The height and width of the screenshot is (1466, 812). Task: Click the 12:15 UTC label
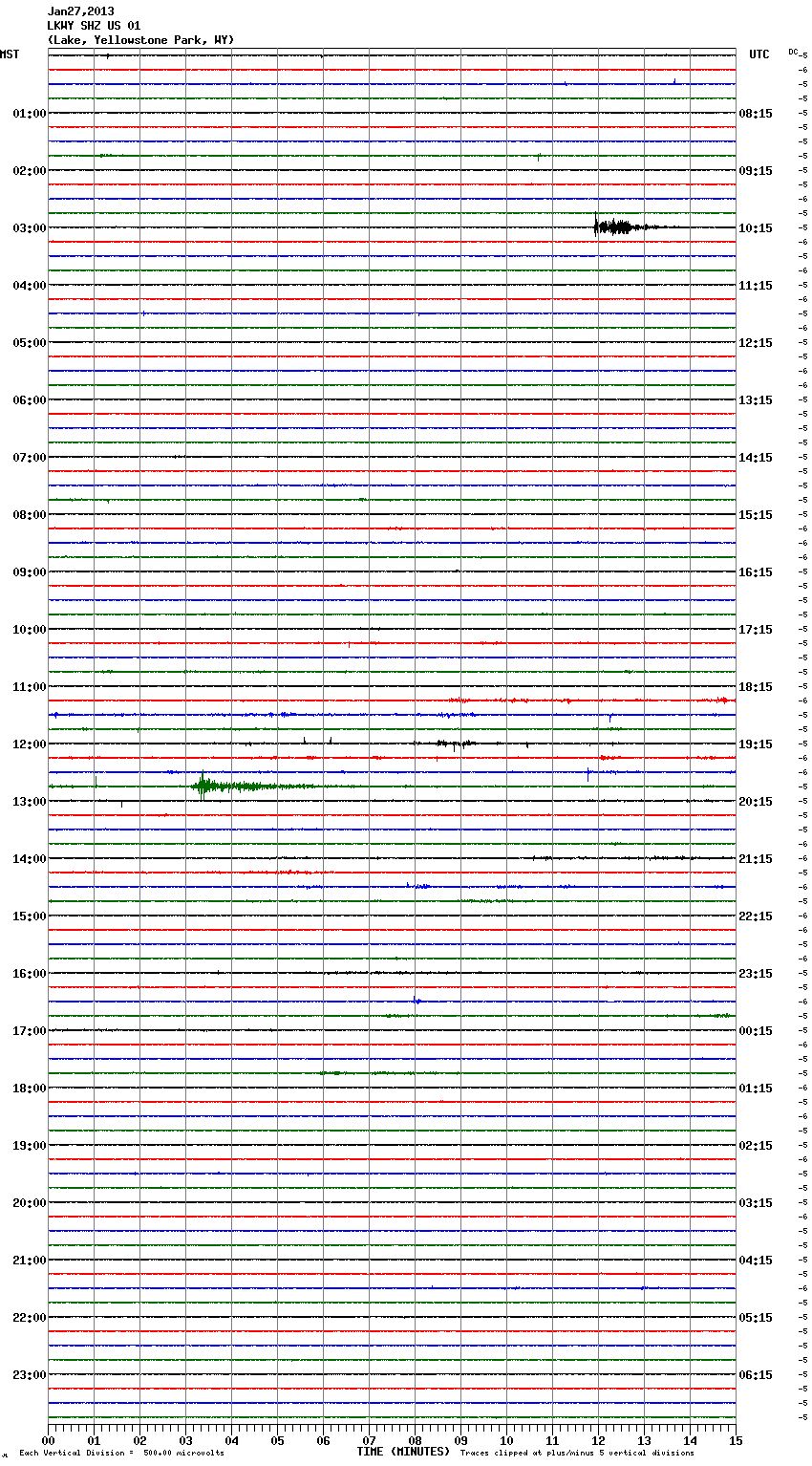coord(756,343)
